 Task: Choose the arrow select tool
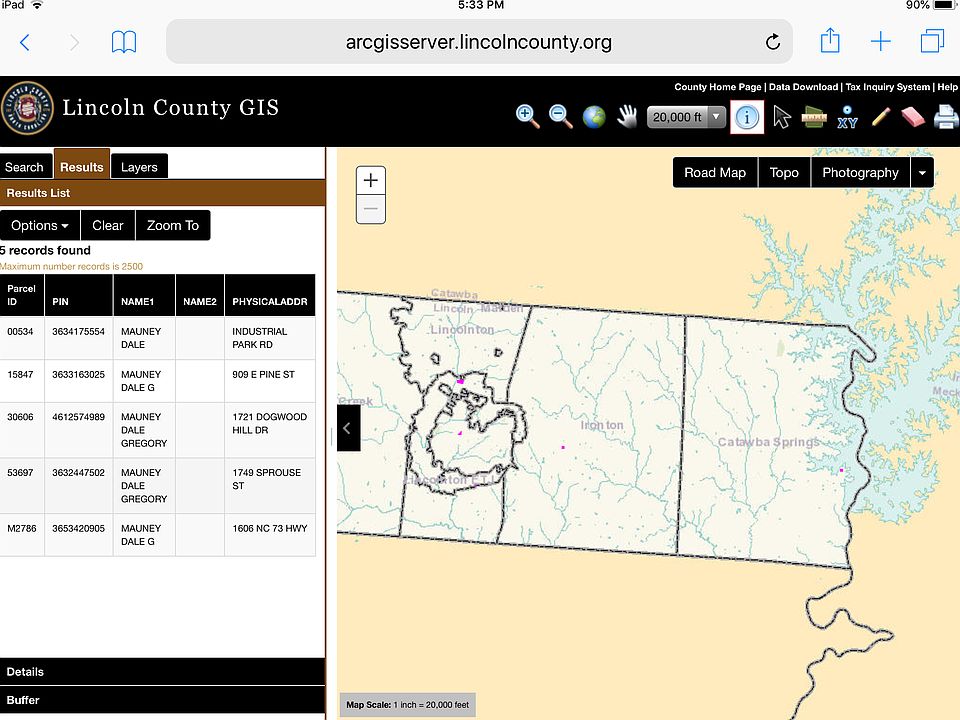click(781, 116)
